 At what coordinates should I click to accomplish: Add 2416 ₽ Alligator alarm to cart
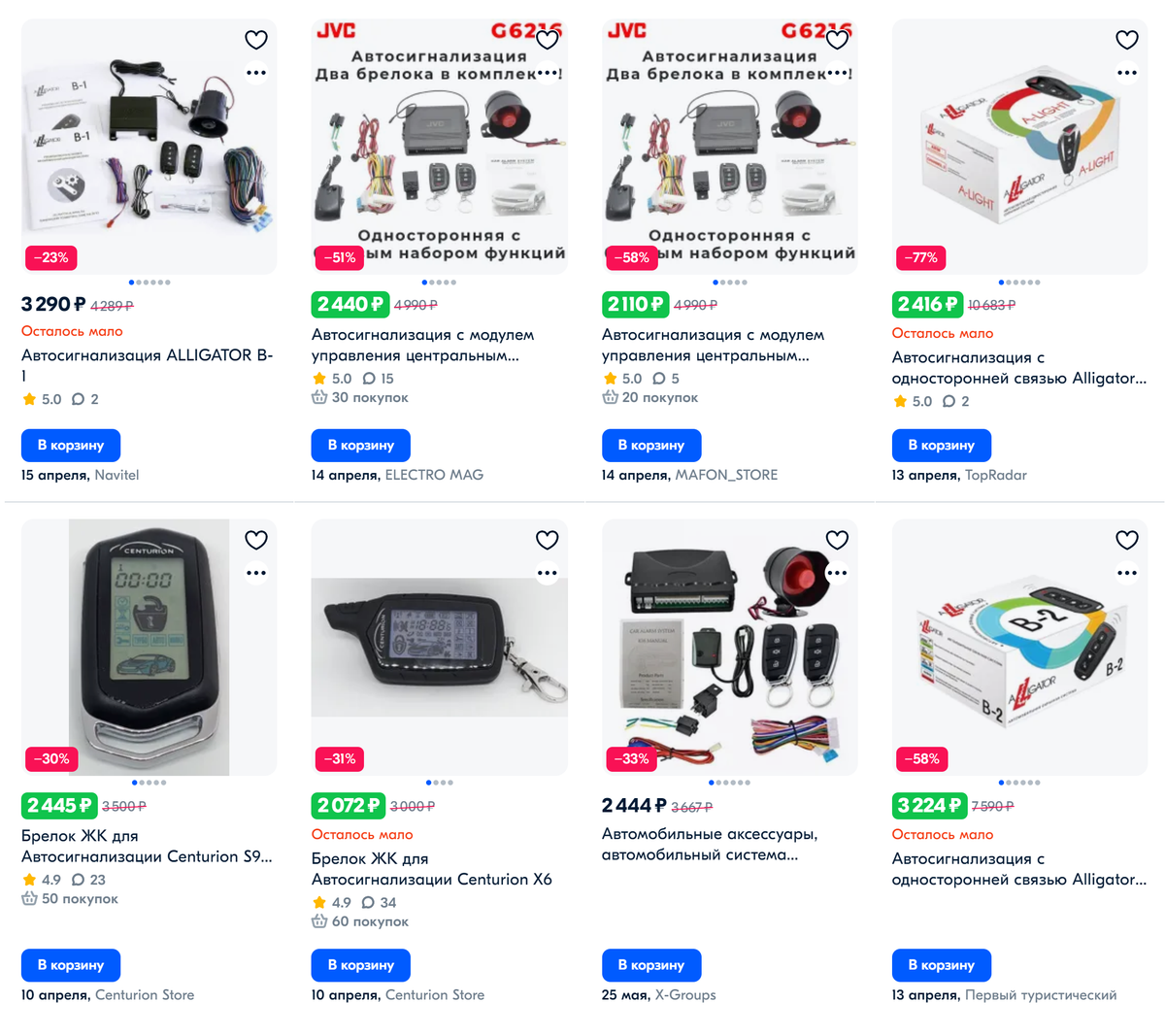tap(942, 445)
